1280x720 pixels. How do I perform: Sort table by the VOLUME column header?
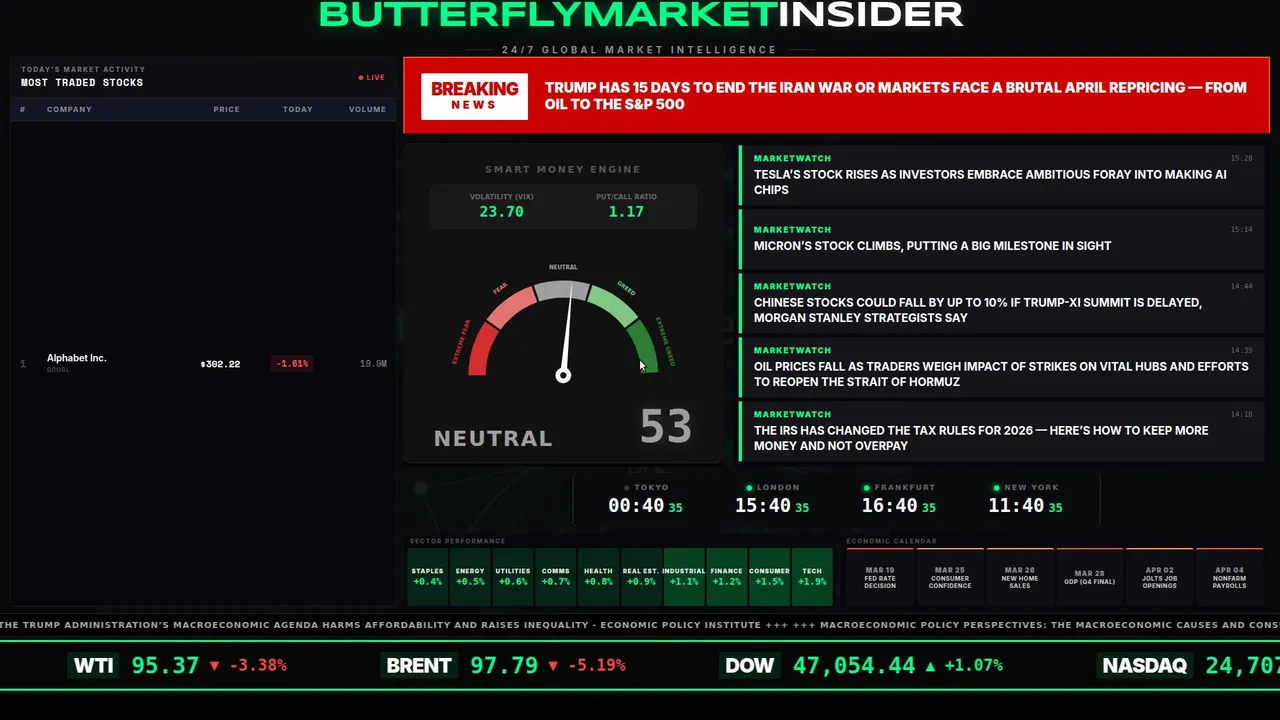(x=367, y=109)
